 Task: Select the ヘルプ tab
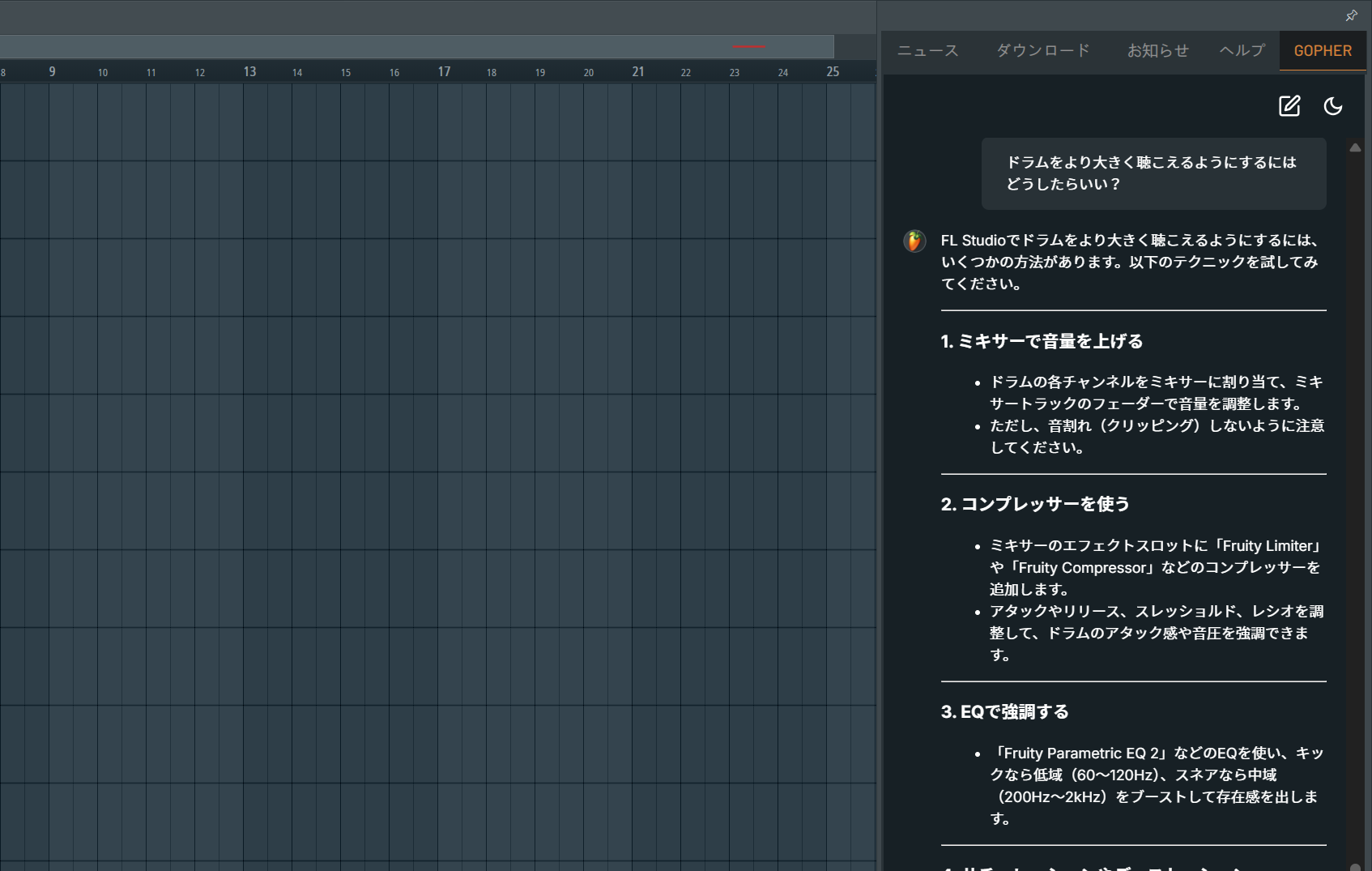(1242, 51)
